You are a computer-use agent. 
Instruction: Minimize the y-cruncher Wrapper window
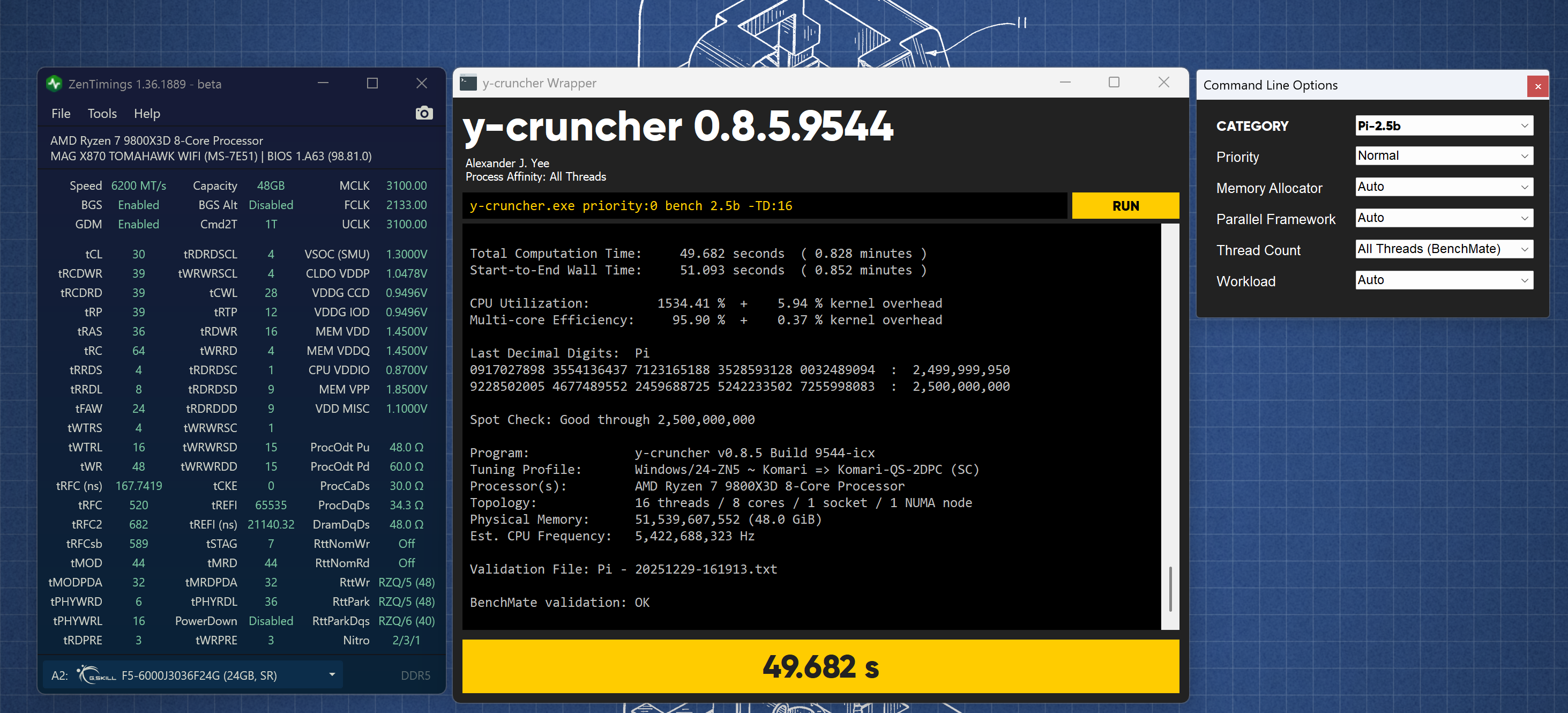[1065, 82]
